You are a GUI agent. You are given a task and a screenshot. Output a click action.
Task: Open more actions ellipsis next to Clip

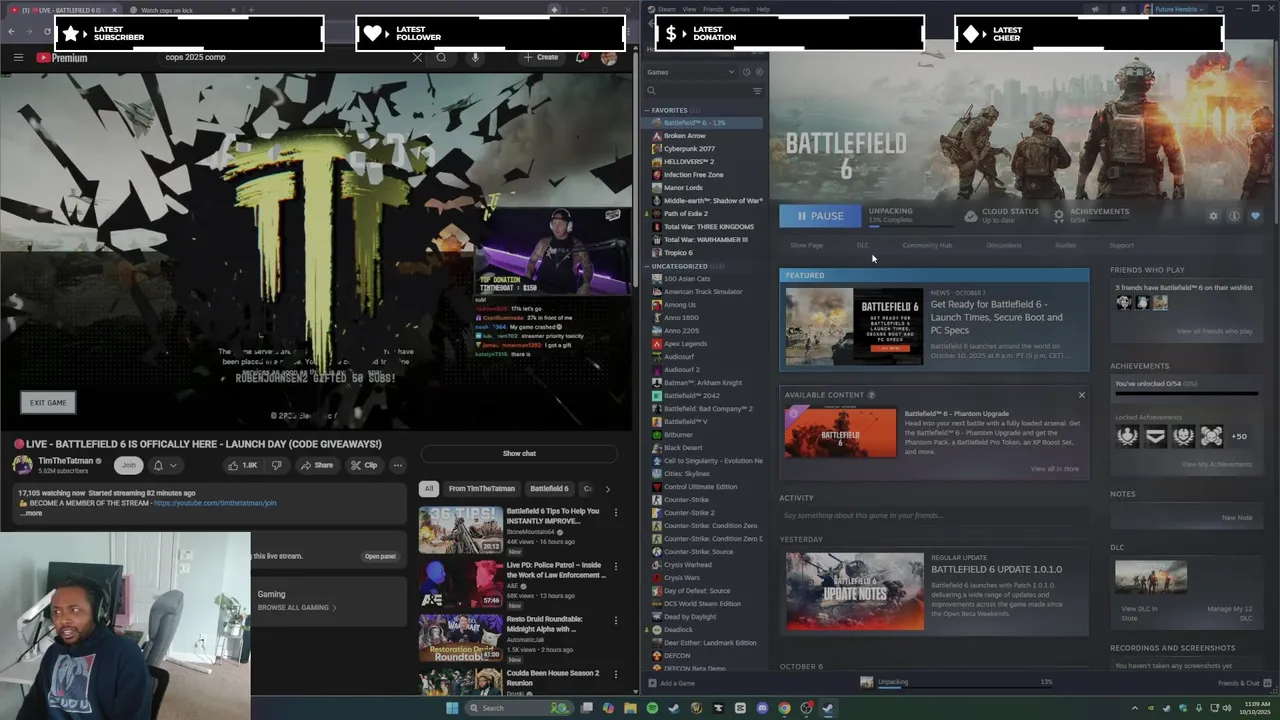point(397,465)
